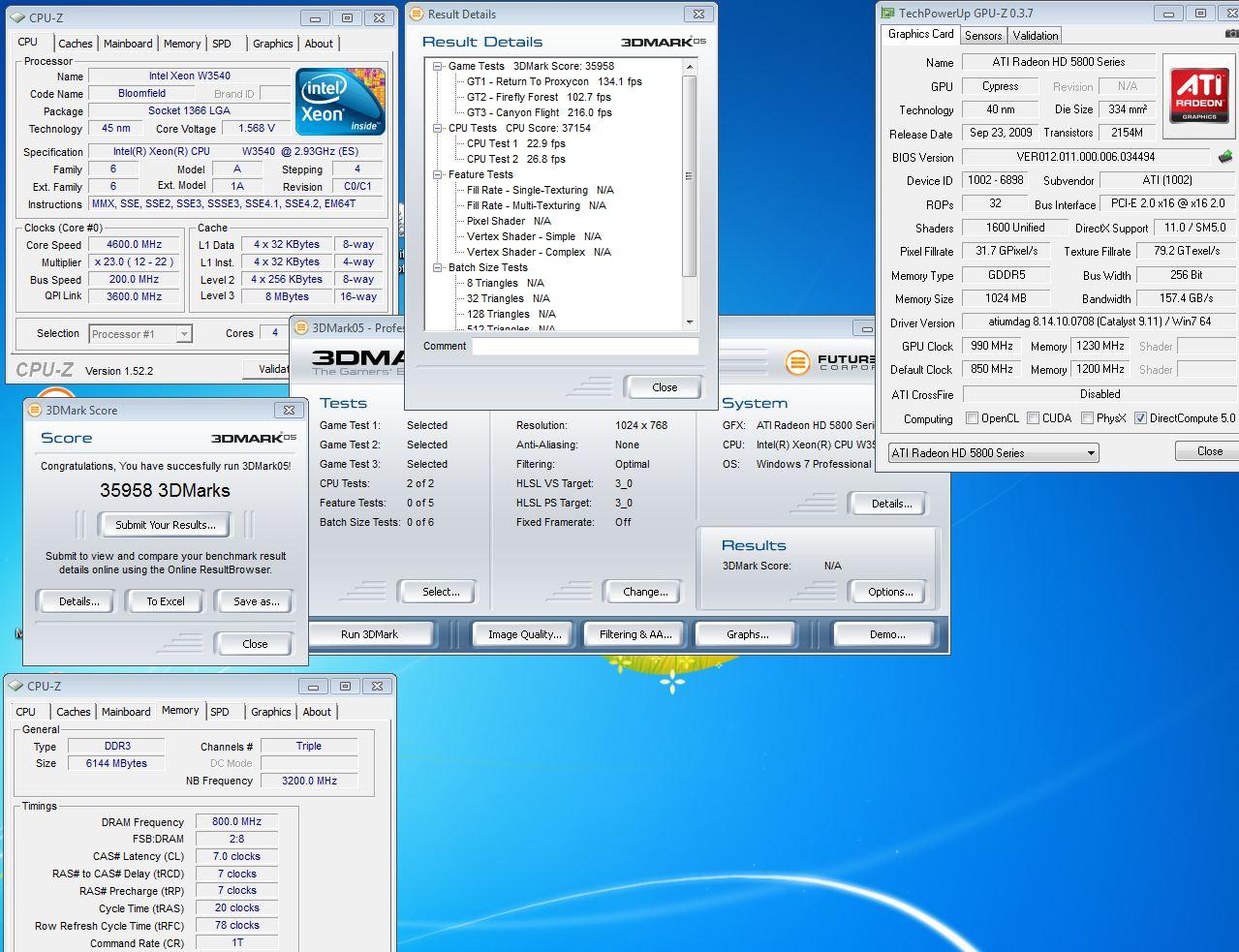Viewport: 1239px width, 952px height.
Task: Click Results Options button in 3DMark05
Action: click(x=890, y=592)
